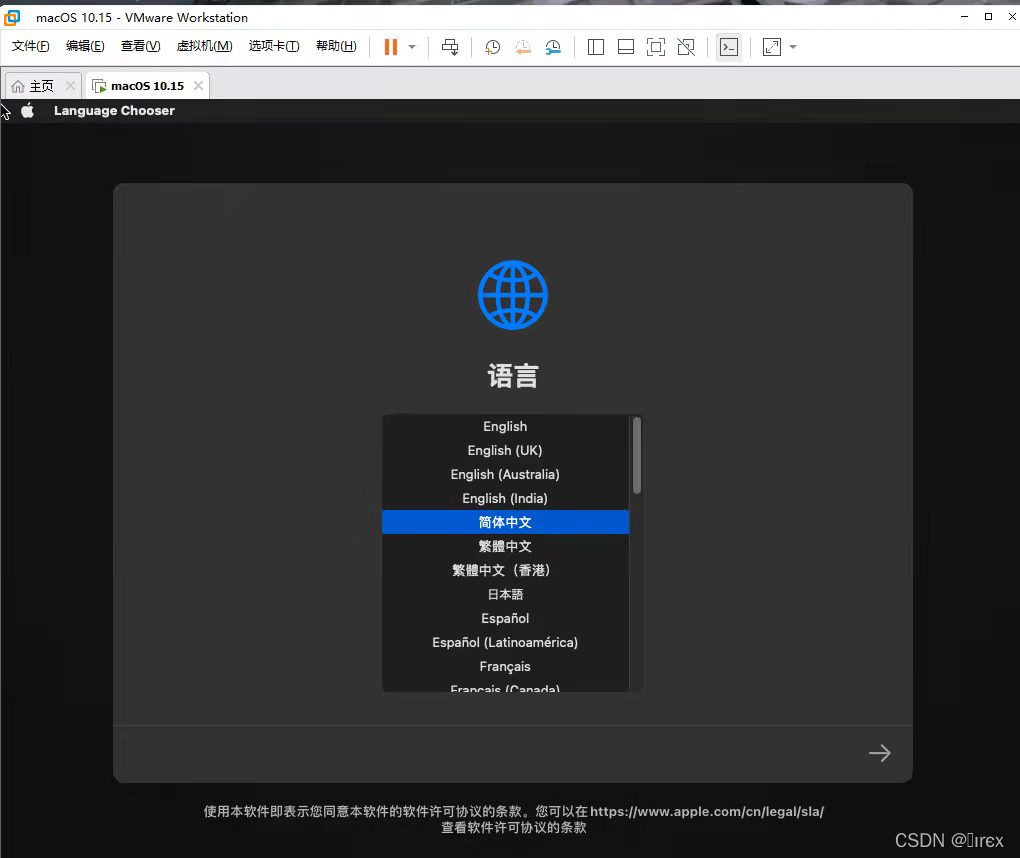
Task: Open the Language Chooser menu
Action: tap(114, 111)
